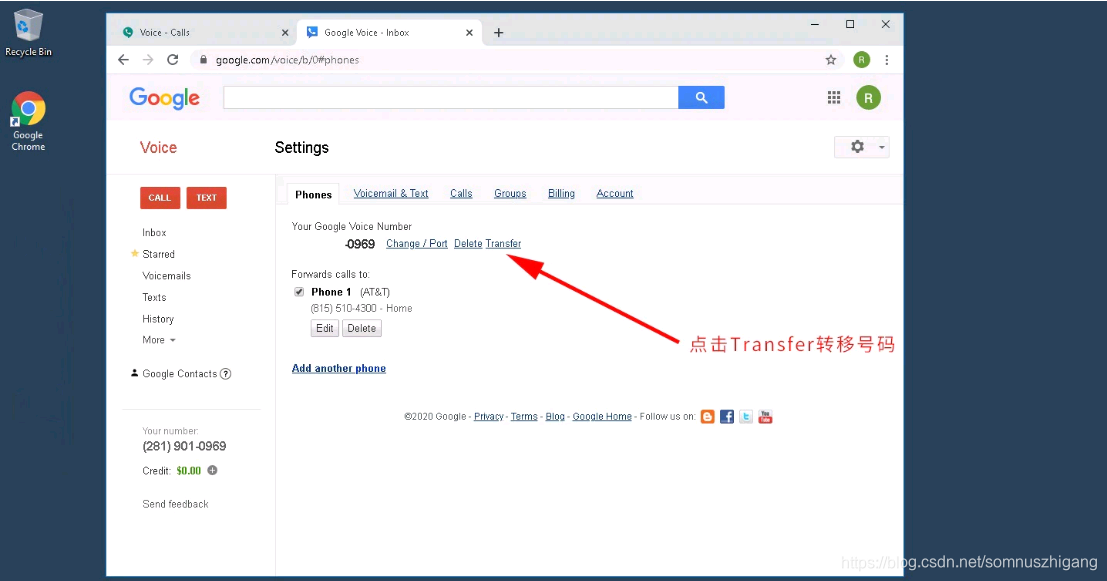This screenshot has height=581, width=1107.
Task: View site info via the lock icon
Action: pyautogui.click(x=203, y=60)
